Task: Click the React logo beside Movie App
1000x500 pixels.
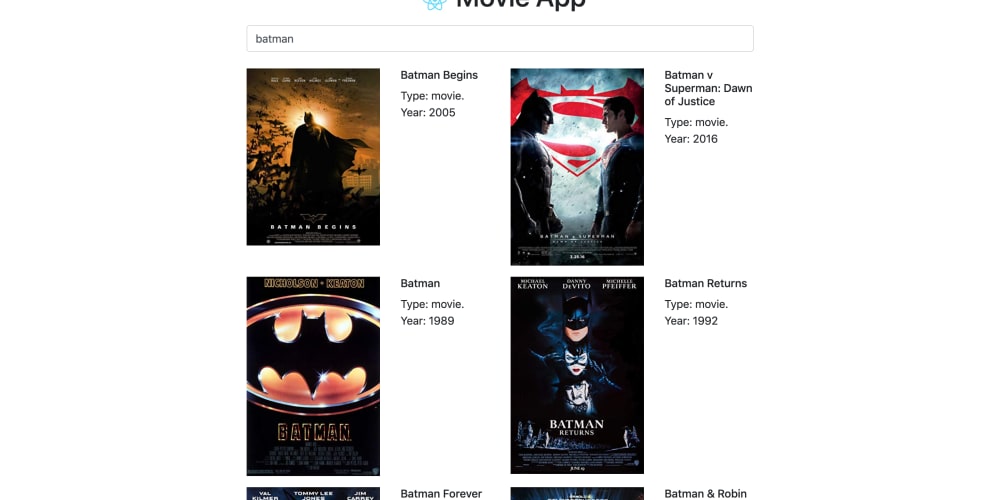Action: [x=435, y=4]
